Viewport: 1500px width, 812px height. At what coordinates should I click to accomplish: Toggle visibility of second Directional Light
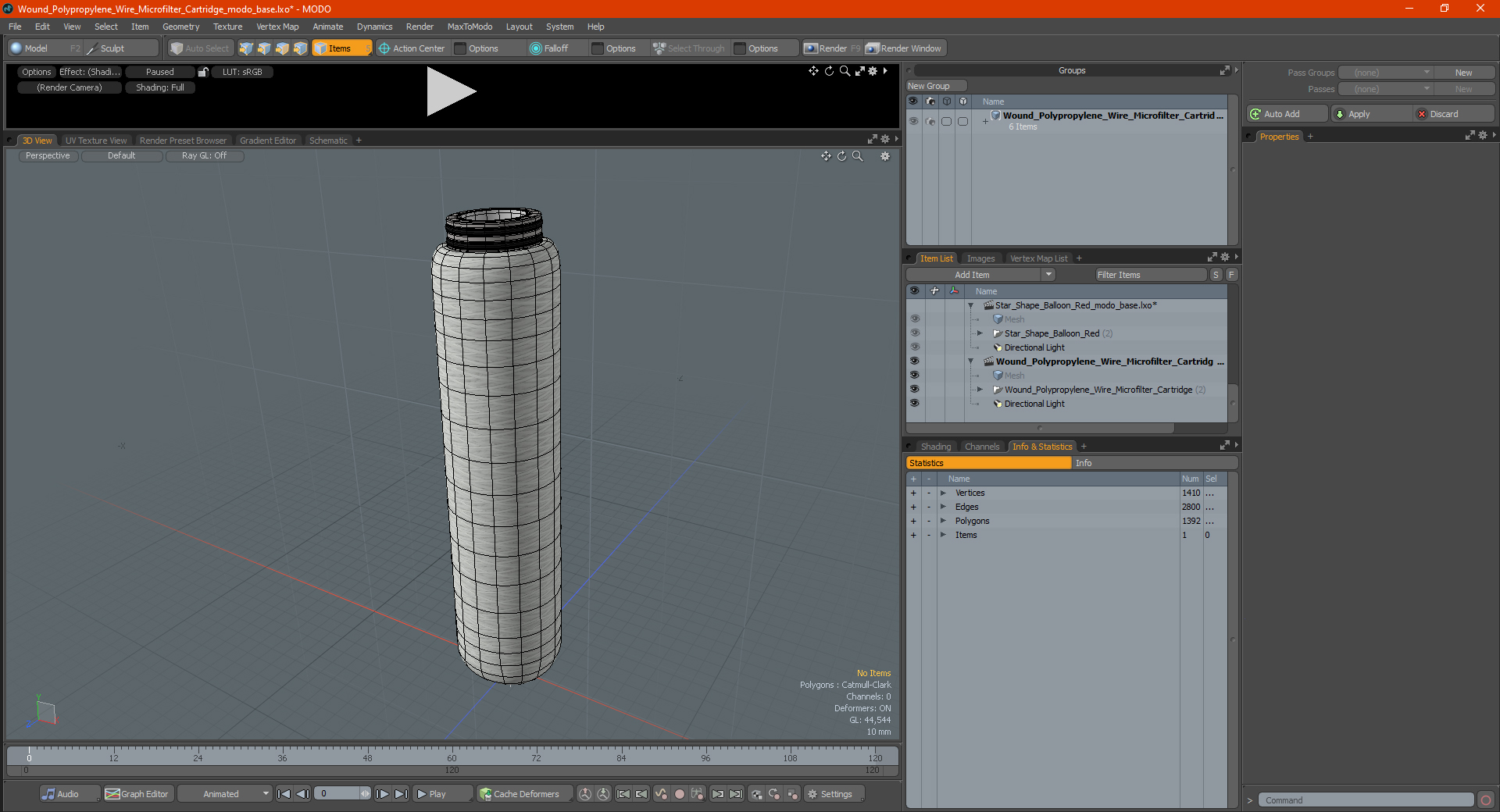914,404
